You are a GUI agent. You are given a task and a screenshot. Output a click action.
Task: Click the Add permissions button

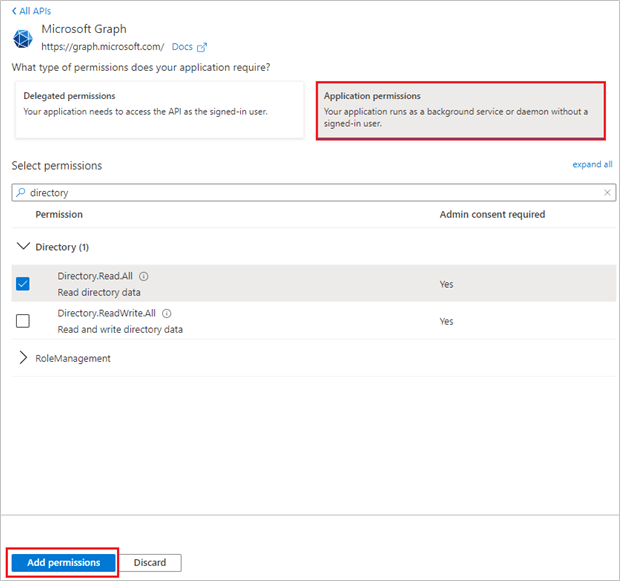coord(63,562)
